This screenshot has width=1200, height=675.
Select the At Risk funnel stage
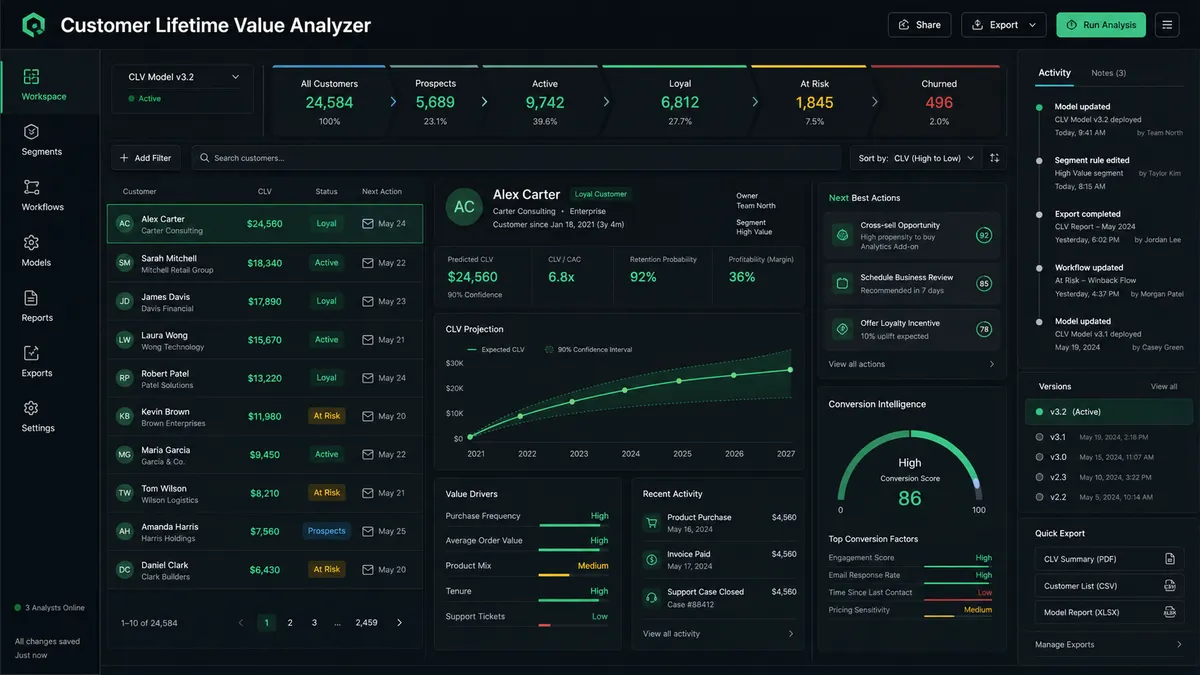(813, 101)
